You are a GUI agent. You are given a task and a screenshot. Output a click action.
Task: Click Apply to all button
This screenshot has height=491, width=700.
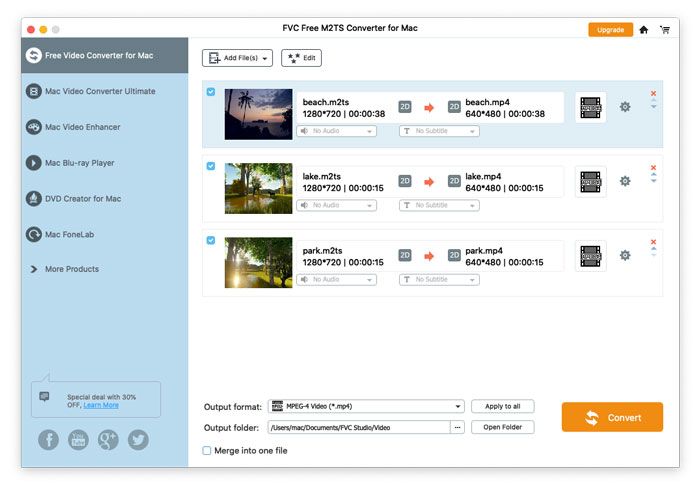pyautogui.click(x=503, y=406)
